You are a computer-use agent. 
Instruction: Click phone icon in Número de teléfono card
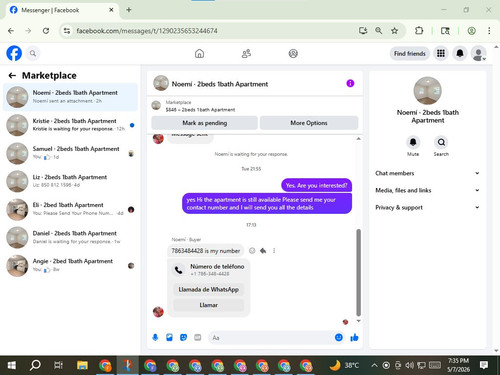click(x=179, y=270)
